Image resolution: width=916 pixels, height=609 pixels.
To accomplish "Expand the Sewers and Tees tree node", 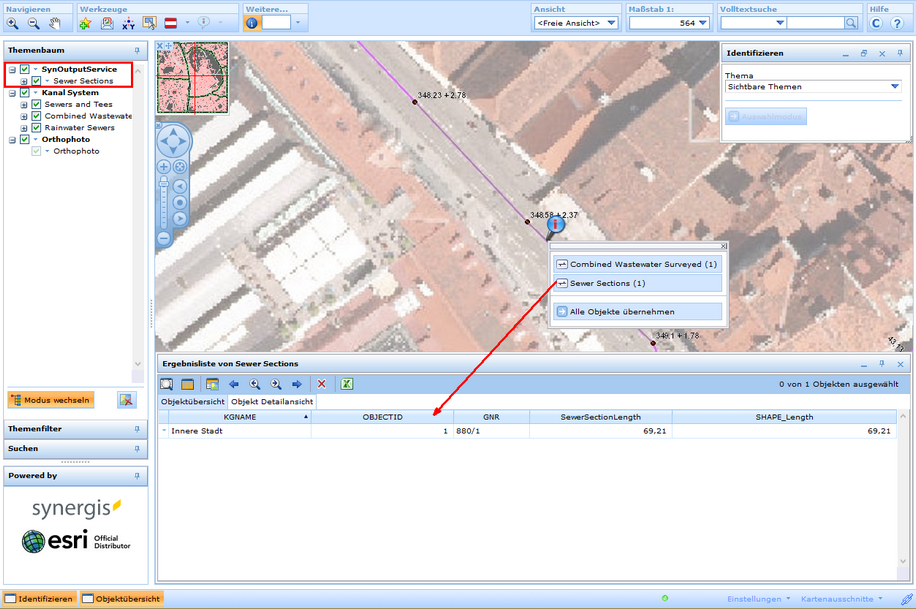I will click(x=24, y=105).
